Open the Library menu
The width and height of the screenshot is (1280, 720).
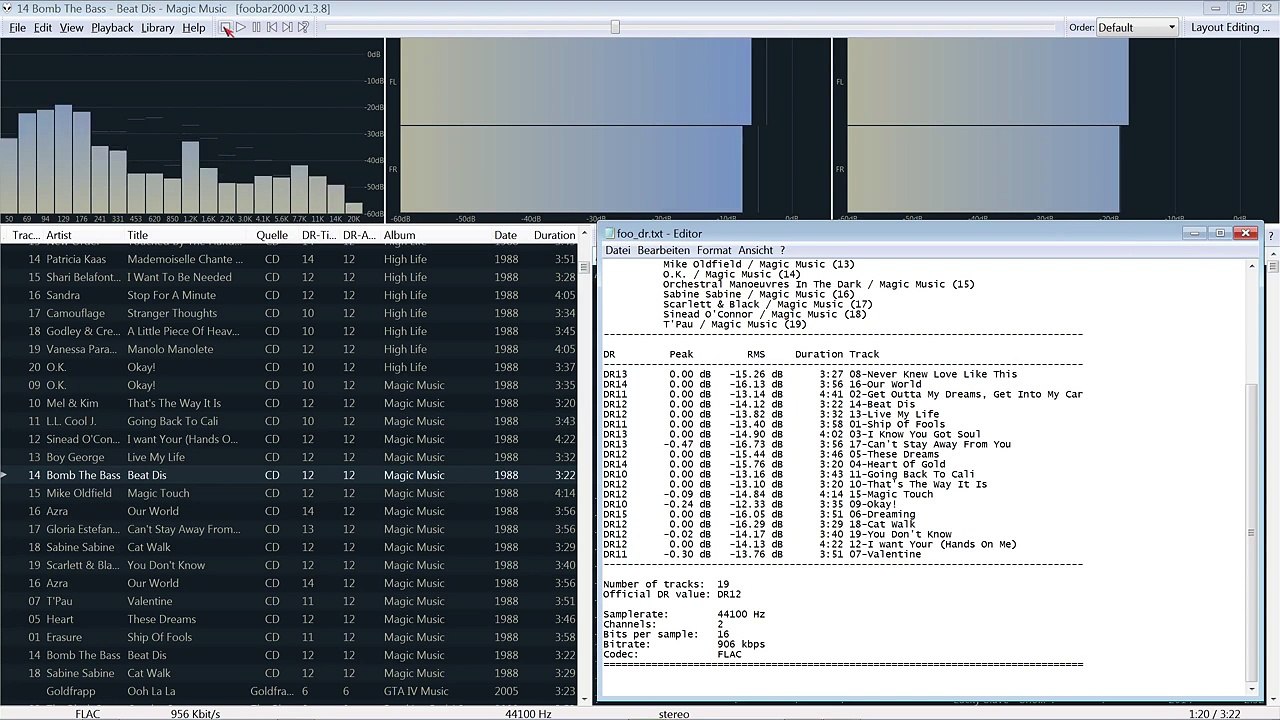[x=157, y=28]
